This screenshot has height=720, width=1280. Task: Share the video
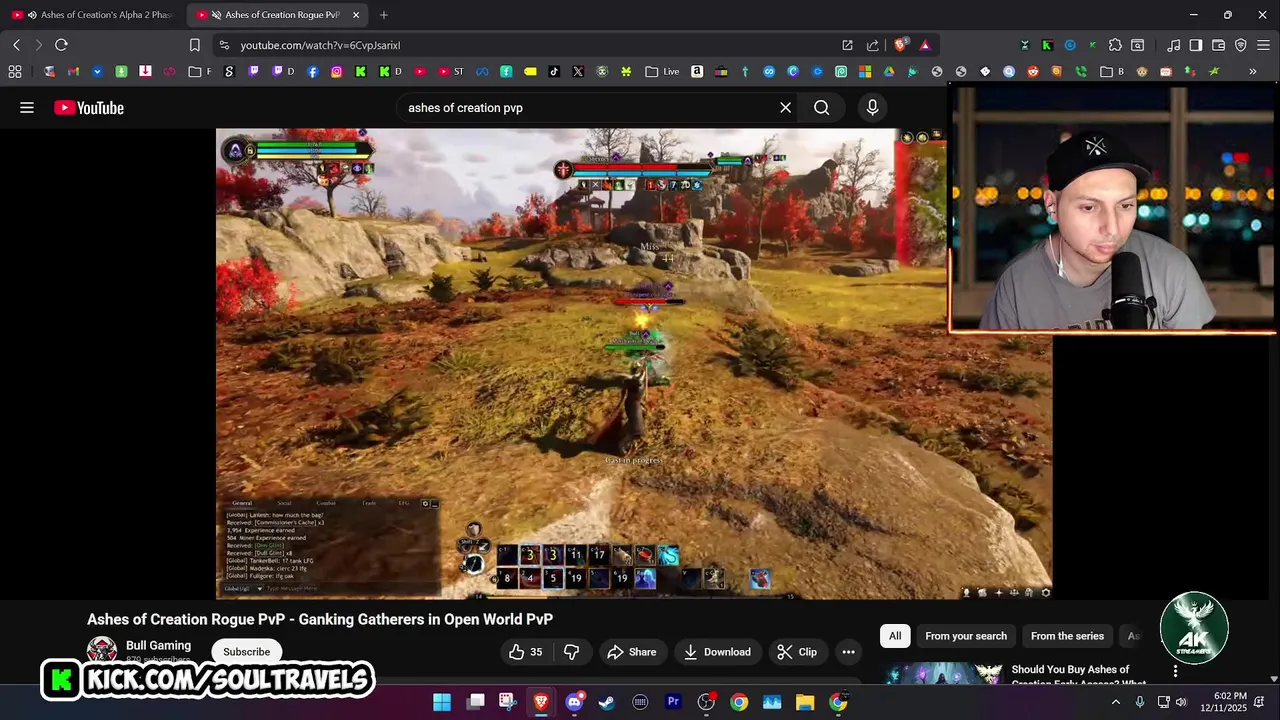coord(631,652)
